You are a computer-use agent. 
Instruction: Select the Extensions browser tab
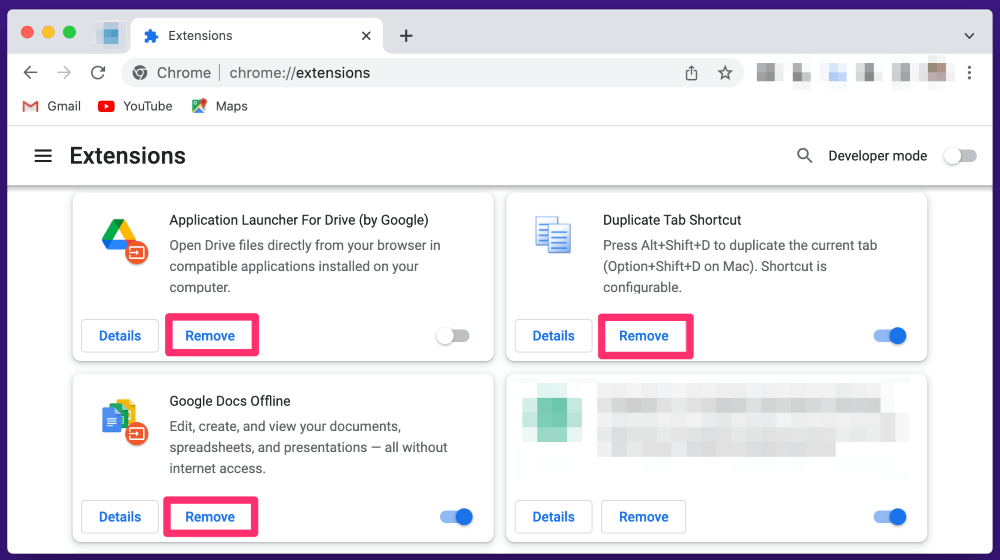[256, 36]
